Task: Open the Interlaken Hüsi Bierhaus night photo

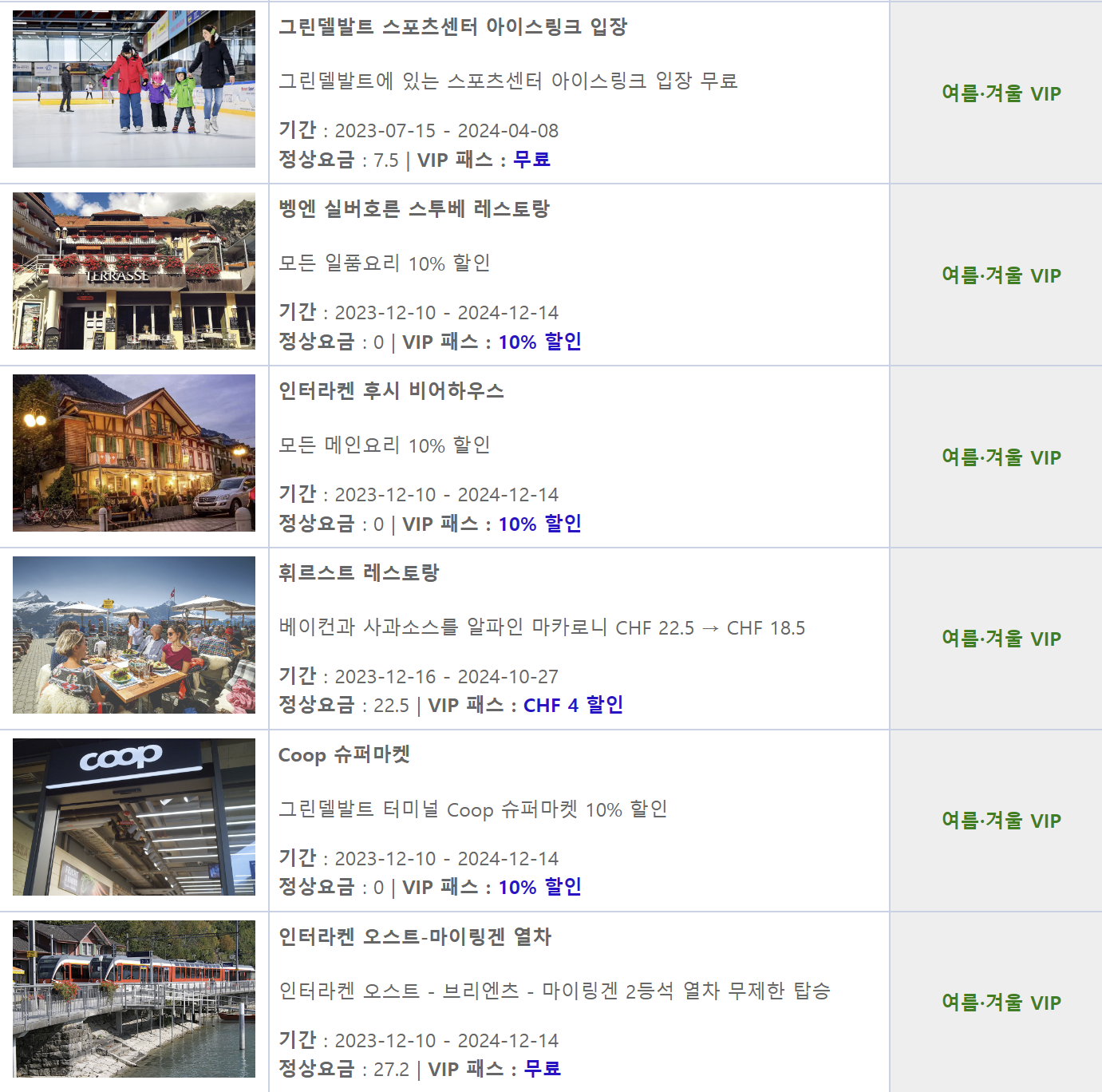Action: 134,453
